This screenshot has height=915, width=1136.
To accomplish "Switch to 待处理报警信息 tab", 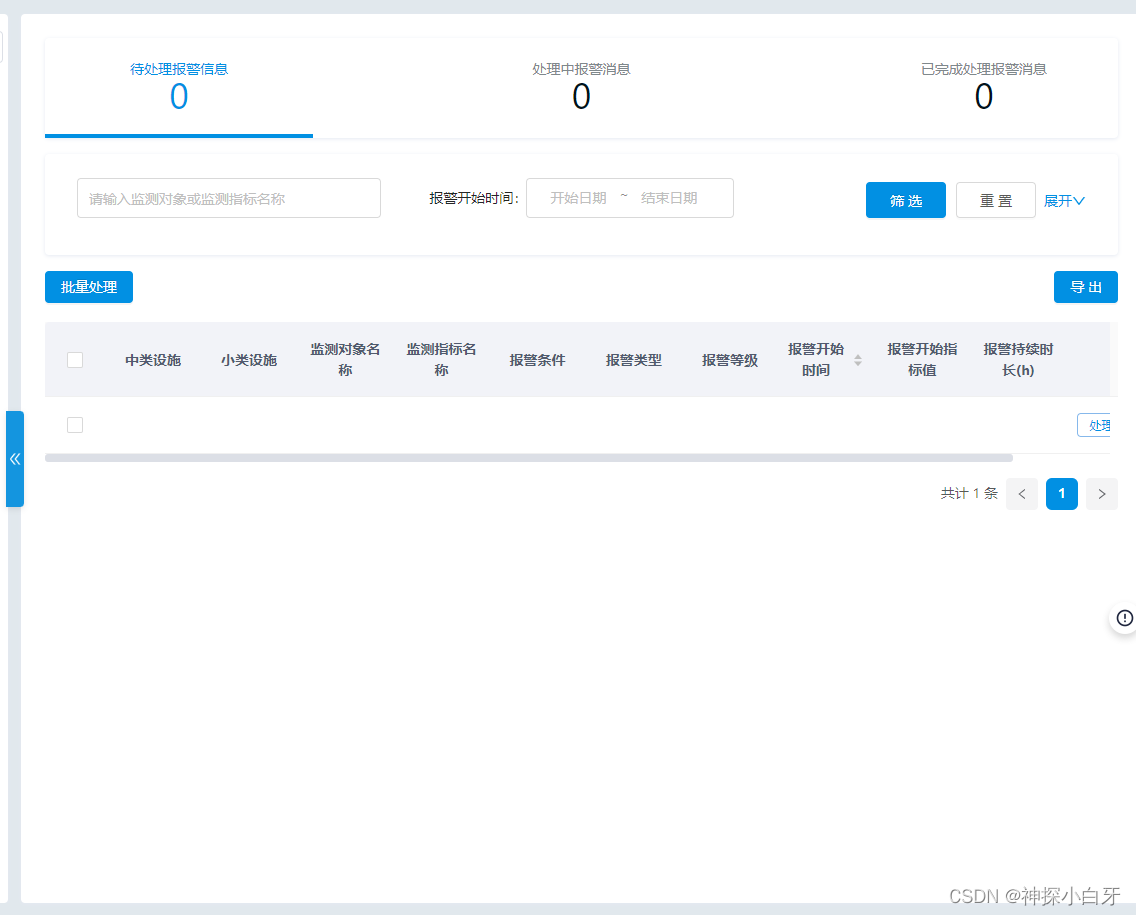I will (179, 87).
